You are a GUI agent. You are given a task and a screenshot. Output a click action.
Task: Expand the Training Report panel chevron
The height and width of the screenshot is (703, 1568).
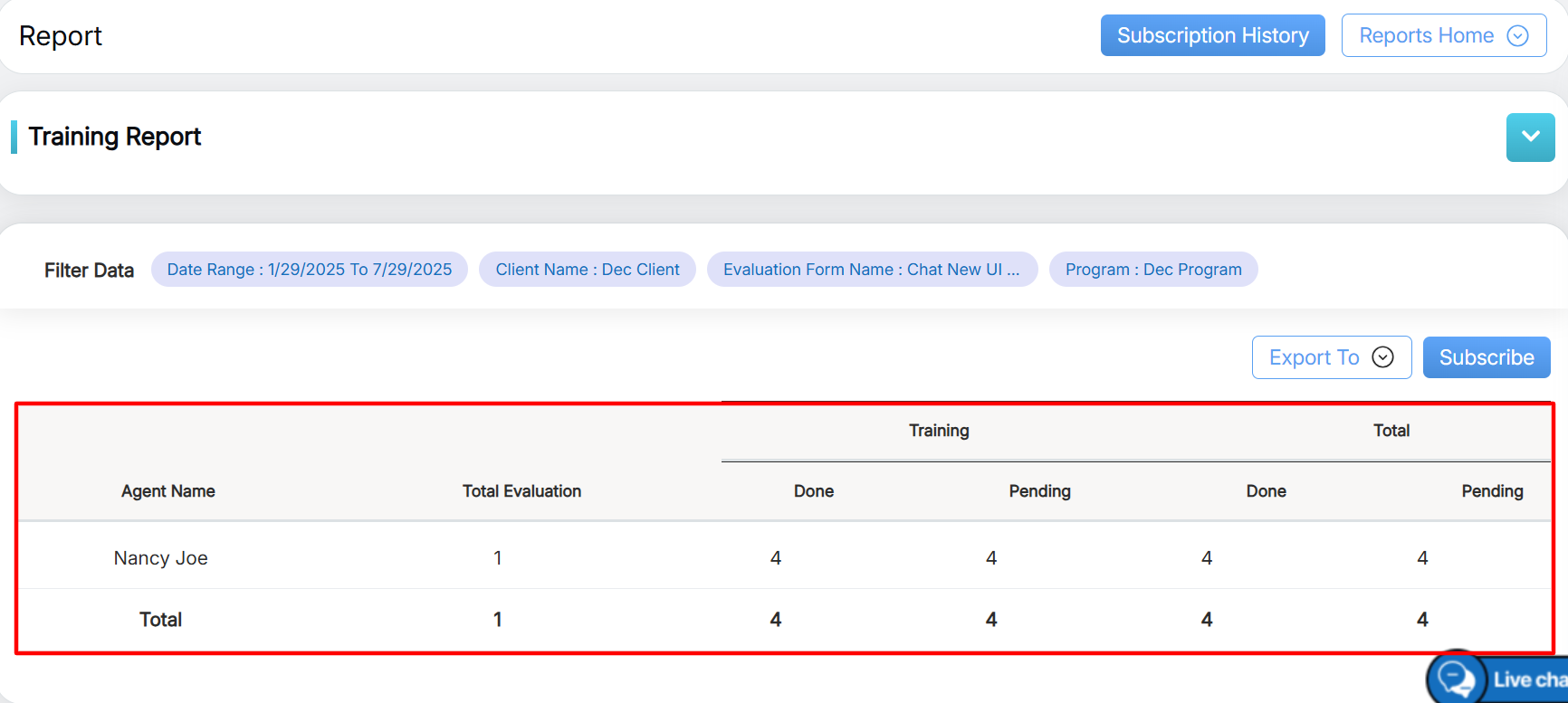pos(1530,137)
